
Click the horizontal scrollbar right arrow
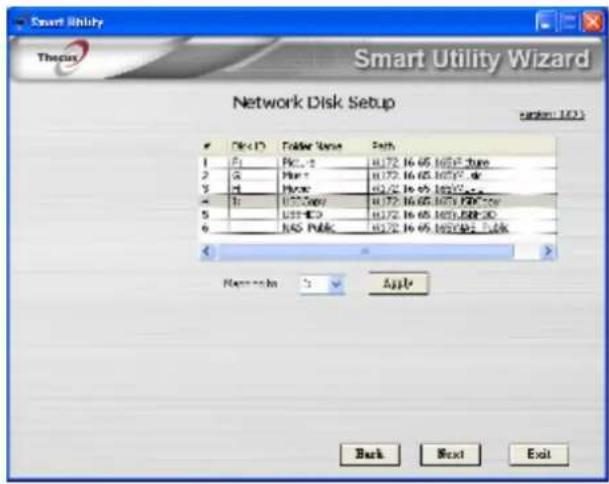point(548,251)
